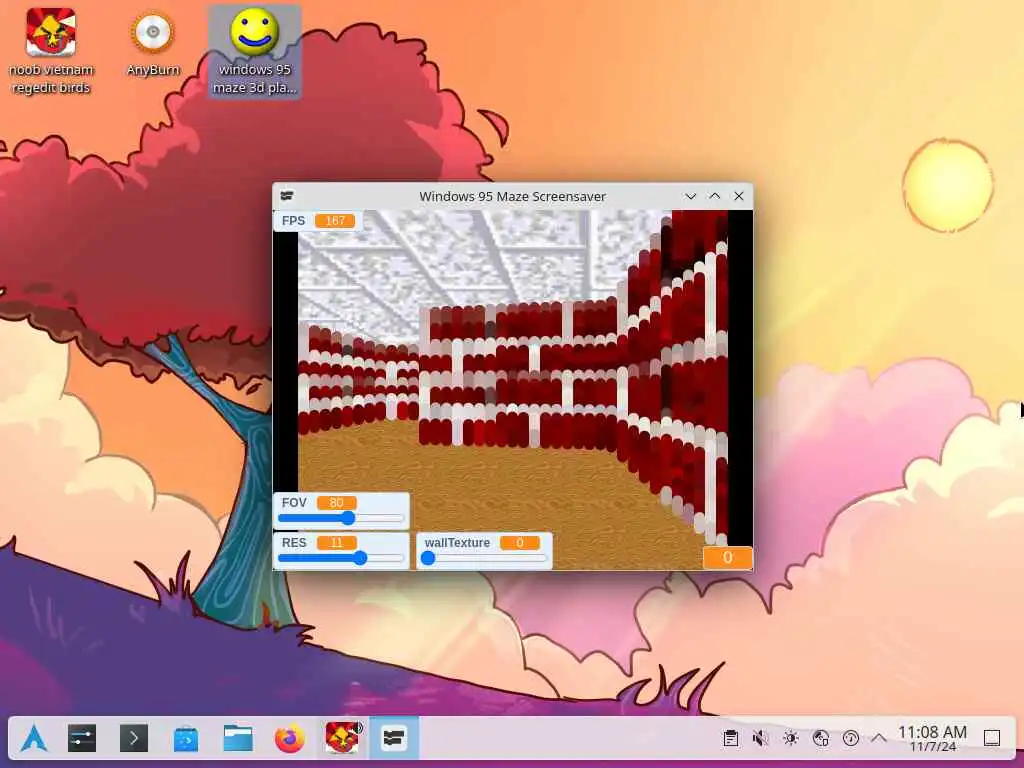
Task: Minimize the Windows 95 Maze Screensaver window
Action: (x=690, y=196)
